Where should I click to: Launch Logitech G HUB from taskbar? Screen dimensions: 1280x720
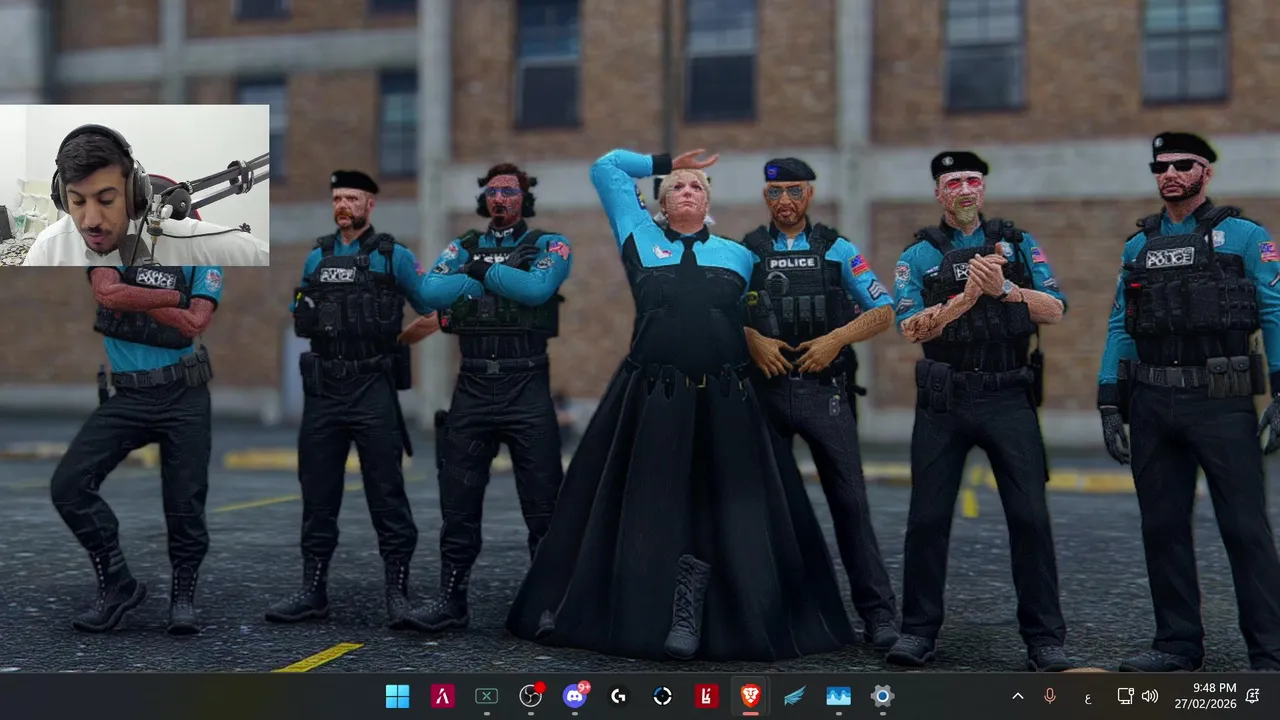[x=619, y=696]
